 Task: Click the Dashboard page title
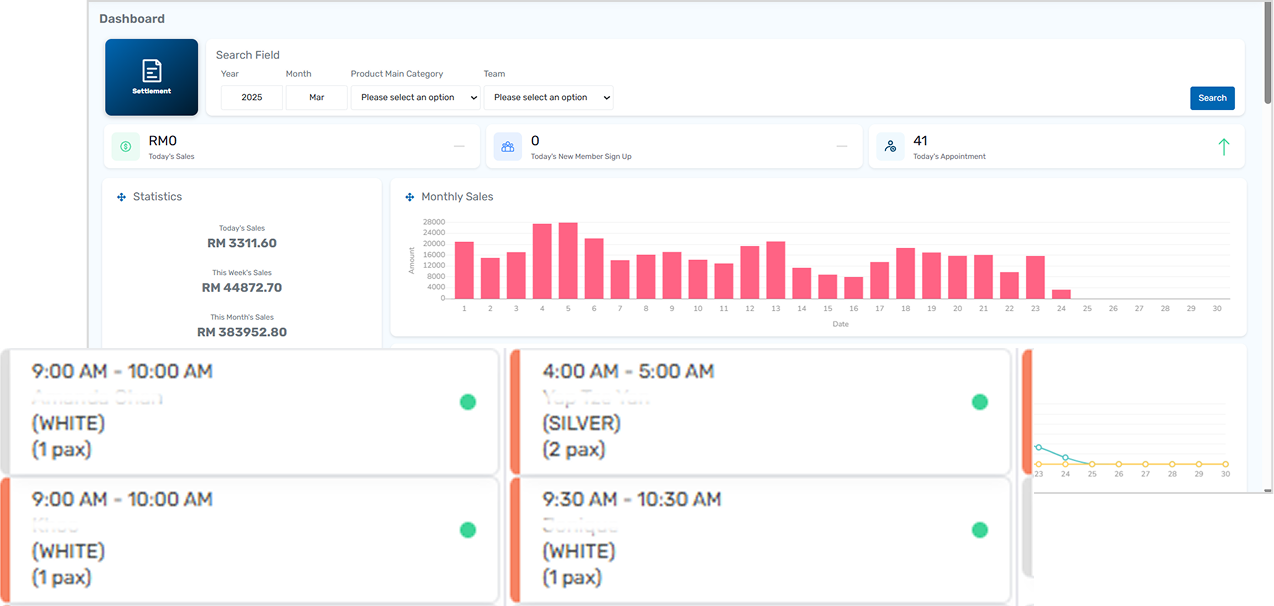click(x=132, y=19)
